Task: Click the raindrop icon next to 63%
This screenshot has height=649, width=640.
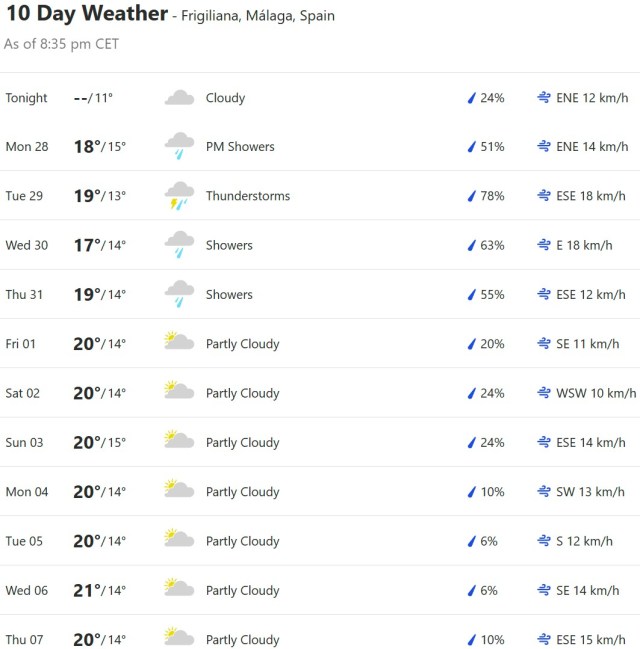Action: 471,245
